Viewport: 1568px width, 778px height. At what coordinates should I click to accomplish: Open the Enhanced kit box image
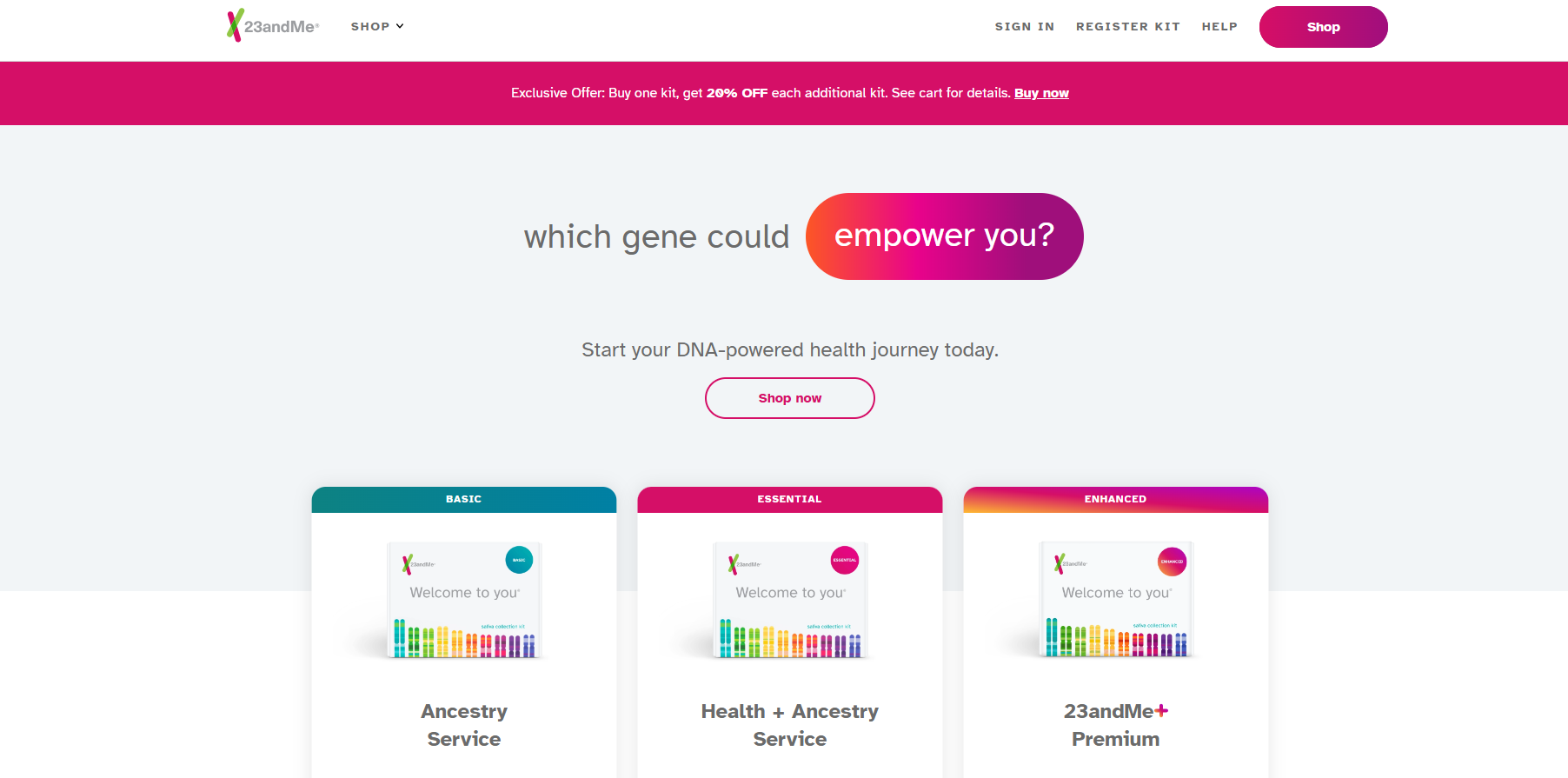click(1115, 601)
